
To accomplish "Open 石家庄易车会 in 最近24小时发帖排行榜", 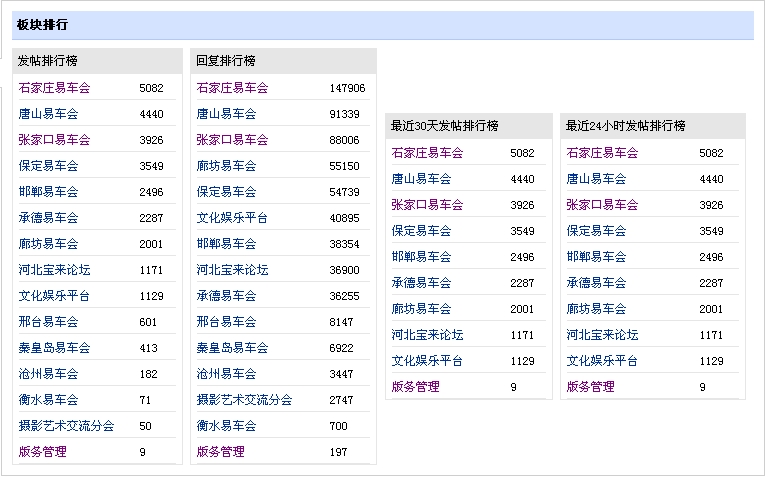I will (603, 153).
